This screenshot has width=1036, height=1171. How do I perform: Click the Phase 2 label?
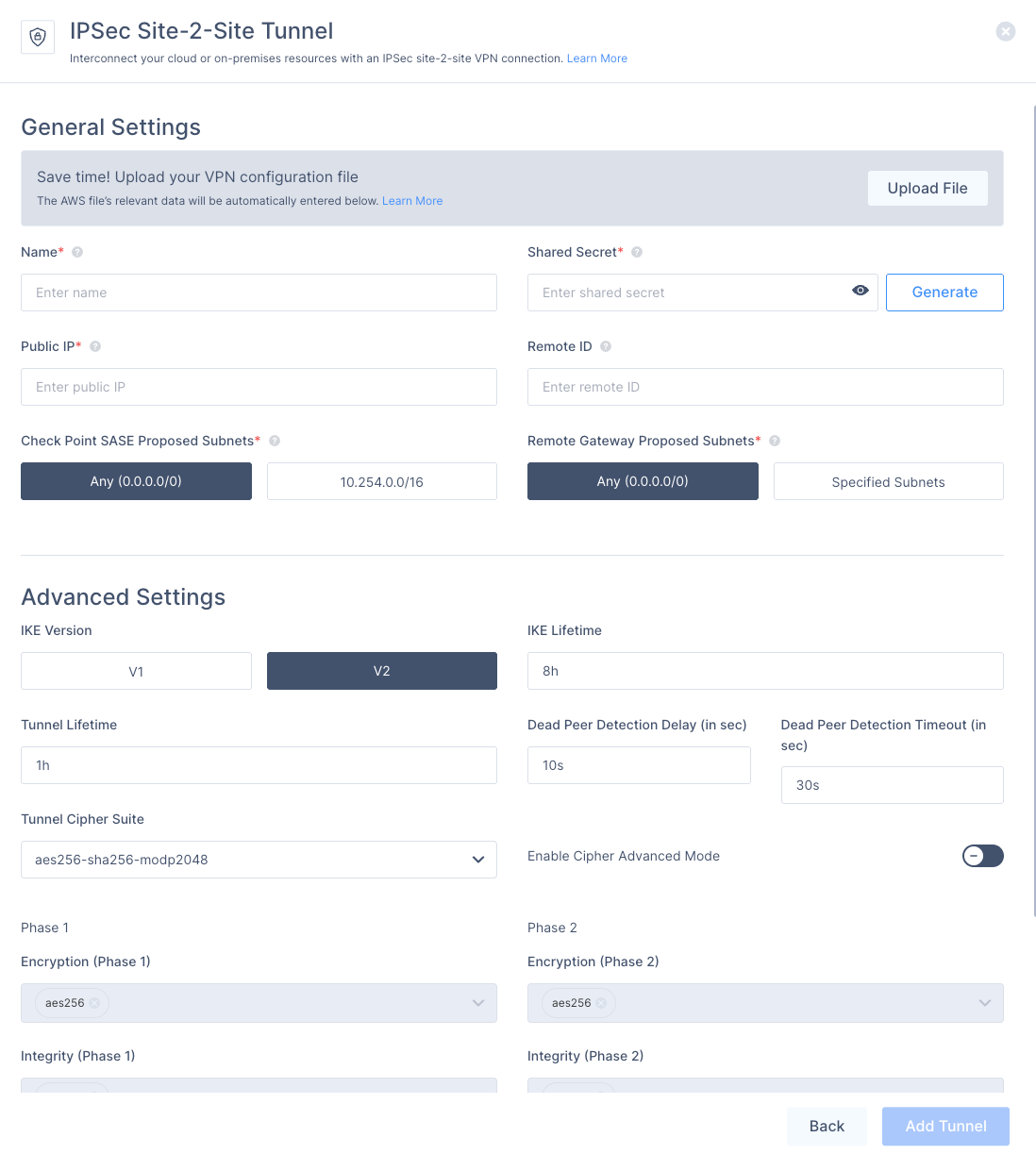click(x=552, y=928)
